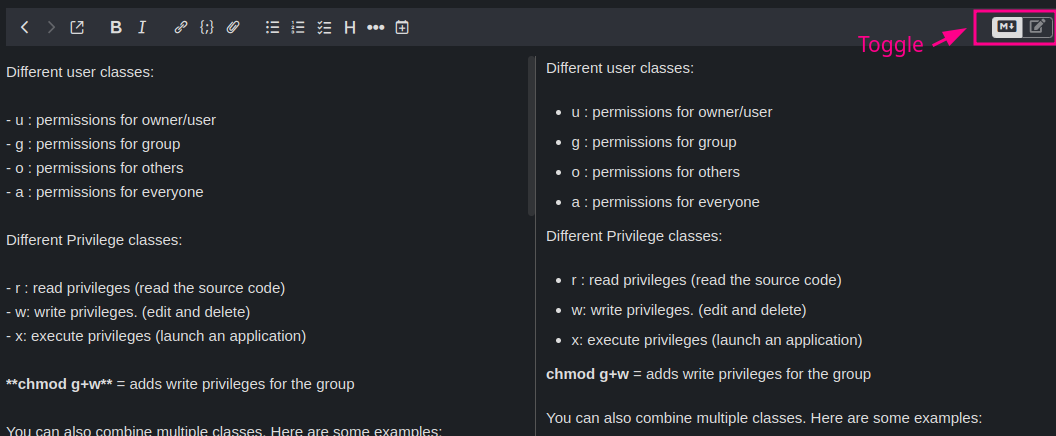Apply heading format with H button
The height and width of the screenshot is (436, 1056).
(x=350, y=28)
